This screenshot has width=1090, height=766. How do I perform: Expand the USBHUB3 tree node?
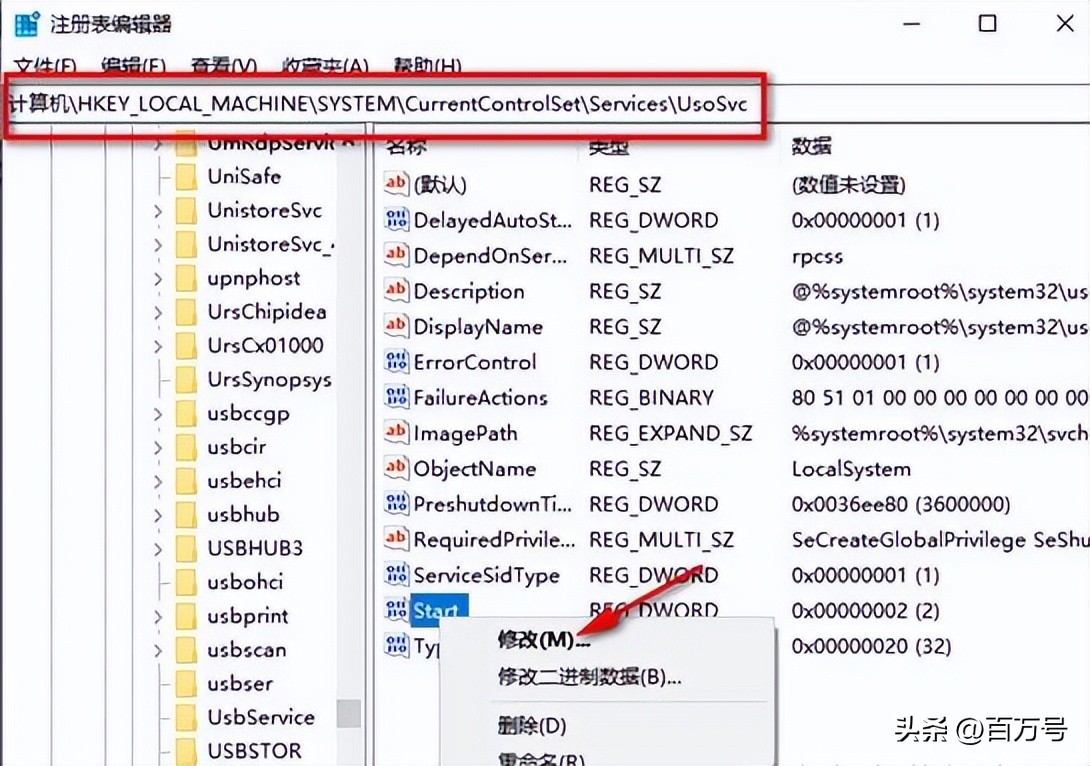point(158,548)
